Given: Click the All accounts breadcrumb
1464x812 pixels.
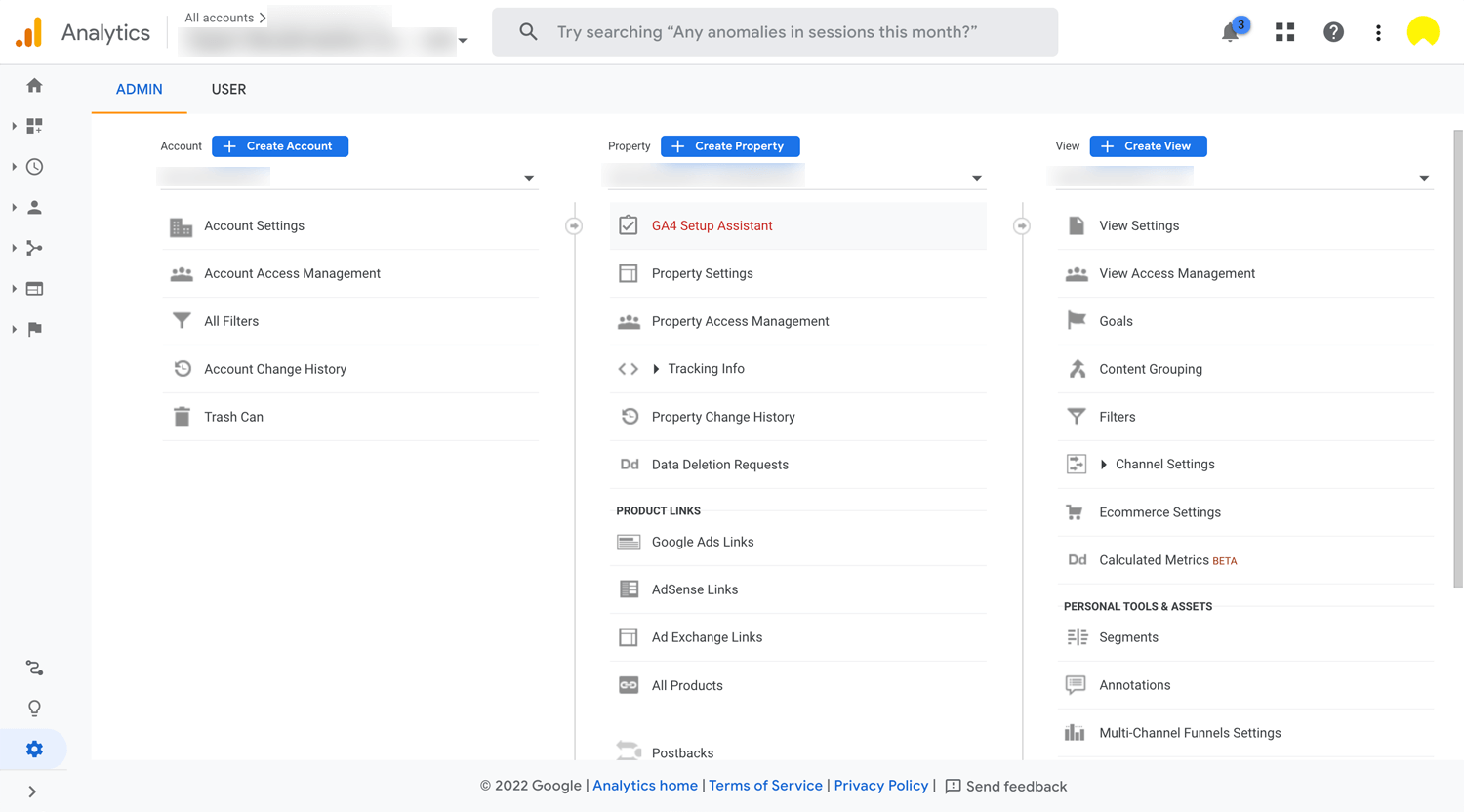Looking at the screenshot, I should coord(219,18).
